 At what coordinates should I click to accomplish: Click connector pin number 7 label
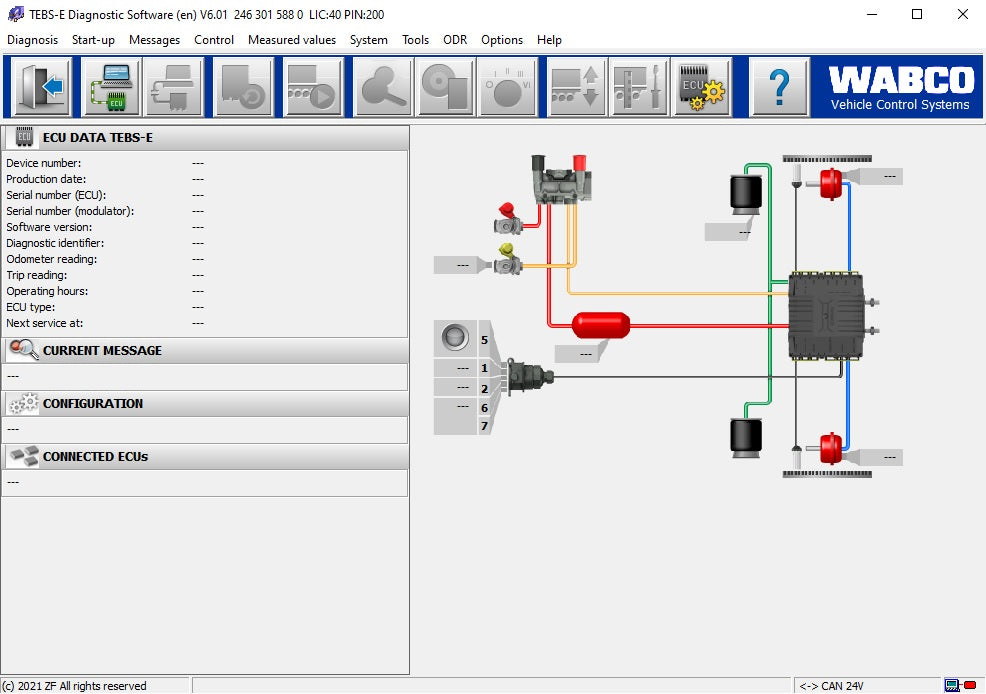[484, 426]
